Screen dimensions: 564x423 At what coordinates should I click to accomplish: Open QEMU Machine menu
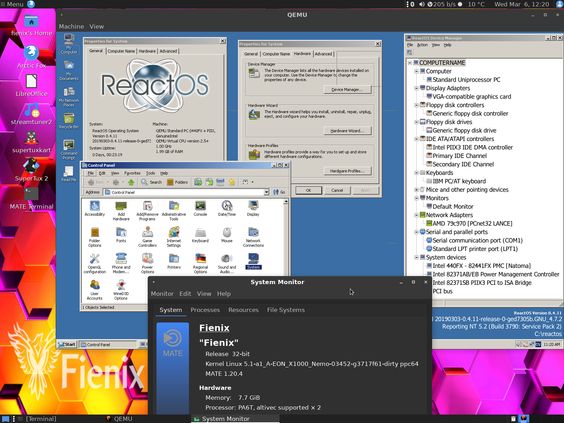pyautogui.click(x=71, y=27)
